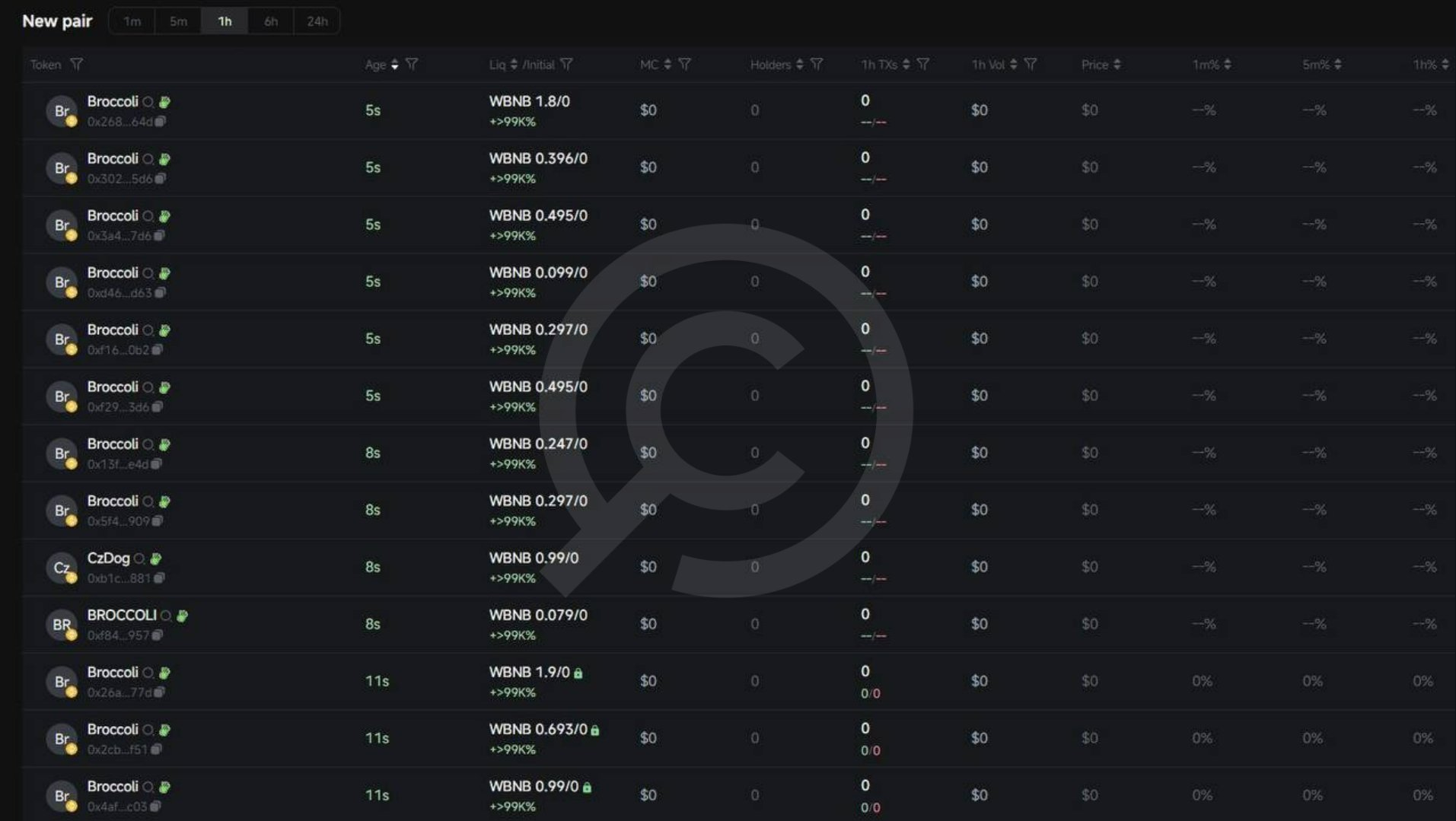The height and width of the screenshot is (821, 1456).
Task: Click the Age column filter funnel
Action: click(x=412, y=65)
